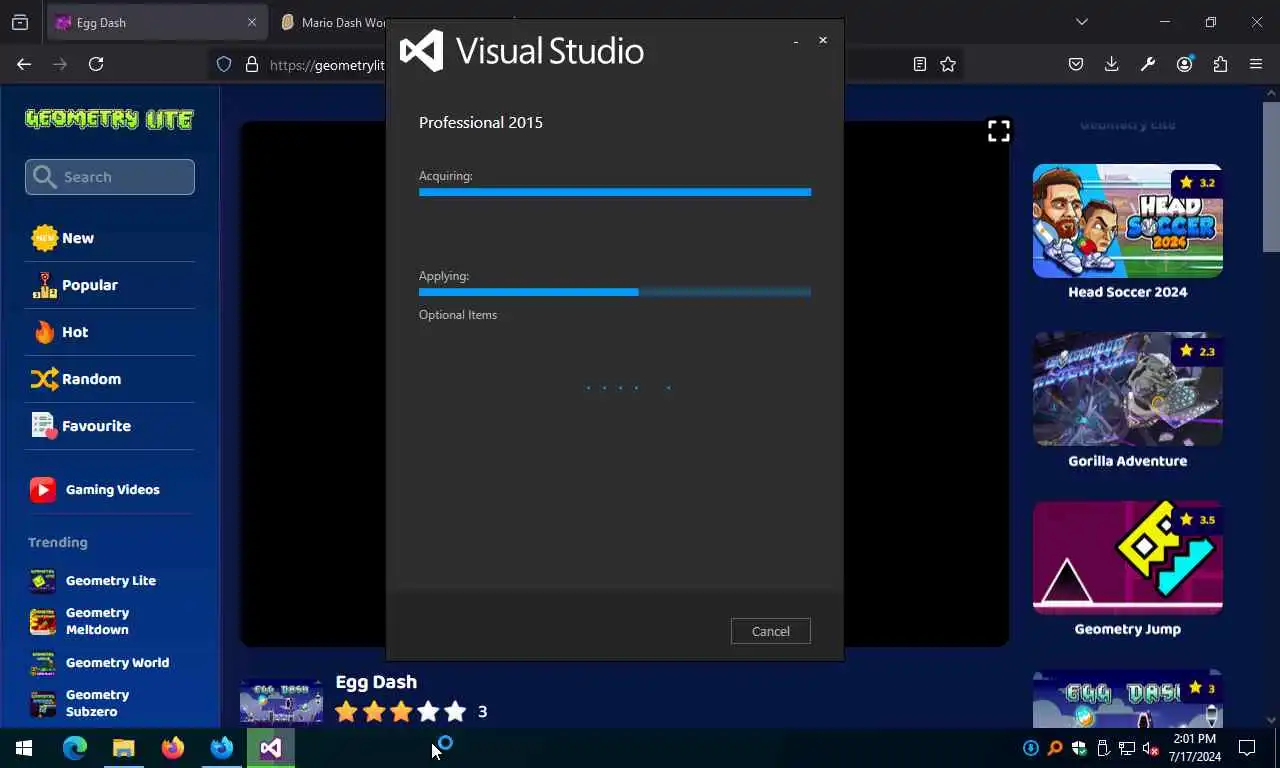Screen dimensions: 1280x768
Task: Open the list all tabs dropdown
Action: coord(1081,22)
